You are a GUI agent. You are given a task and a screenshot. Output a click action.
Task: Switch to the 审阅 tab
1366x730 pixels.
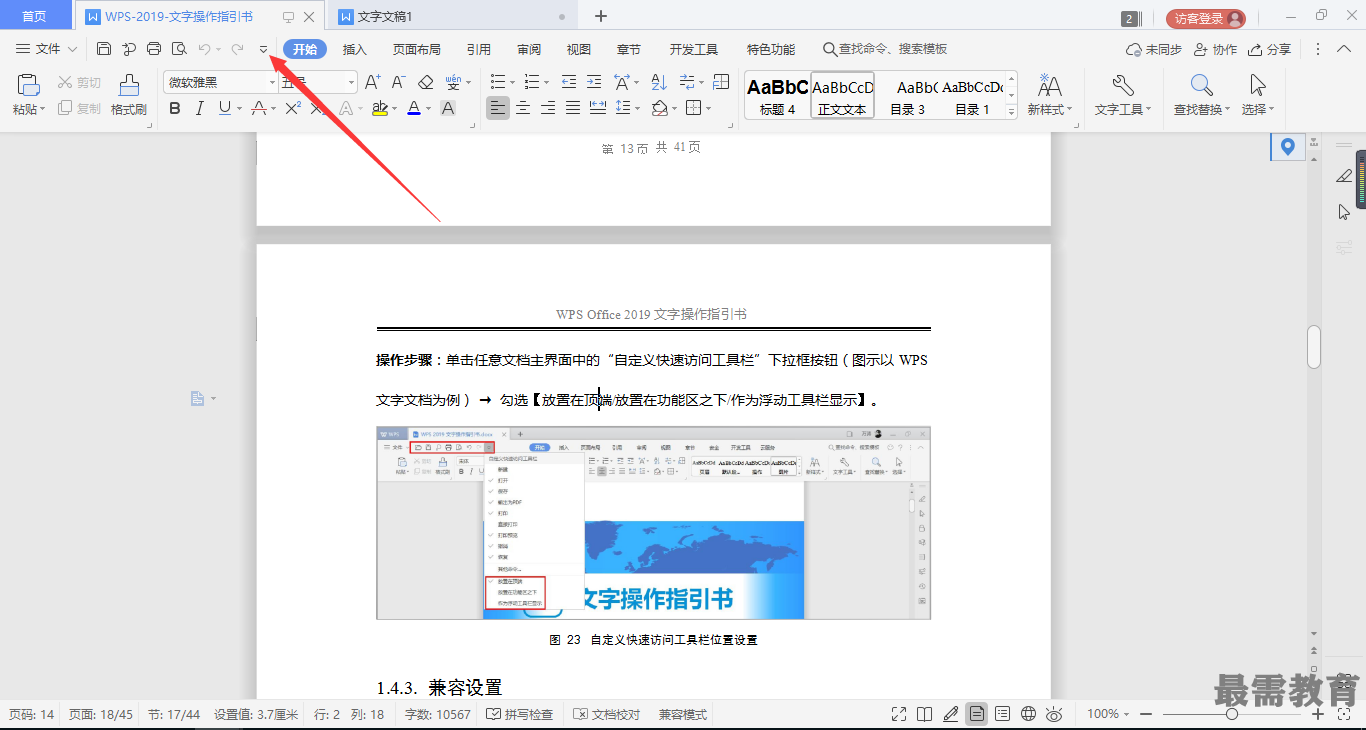529,49
